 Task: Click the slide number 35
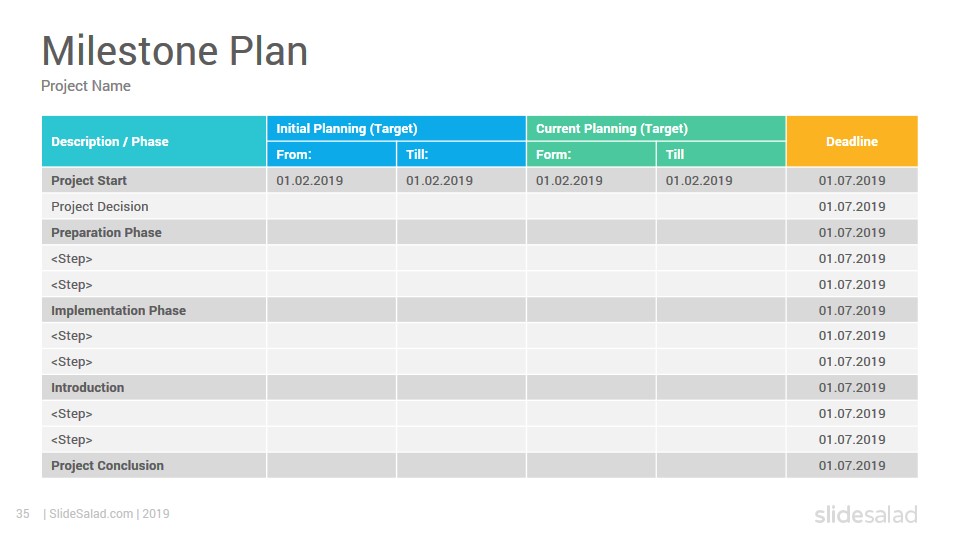coord(23,514)
